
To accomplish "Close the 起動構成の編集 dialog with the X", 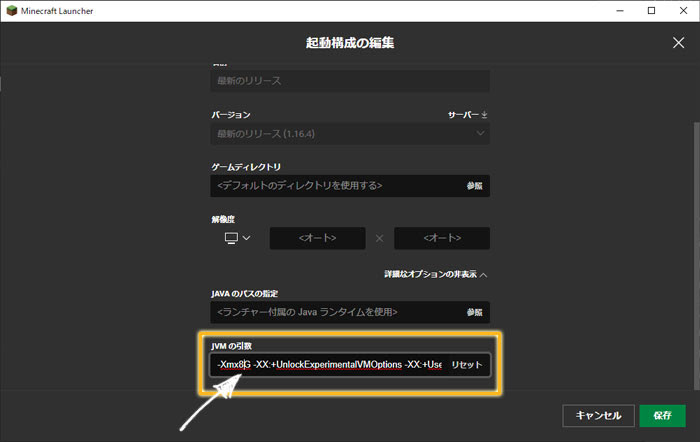I will coord(678,43).
